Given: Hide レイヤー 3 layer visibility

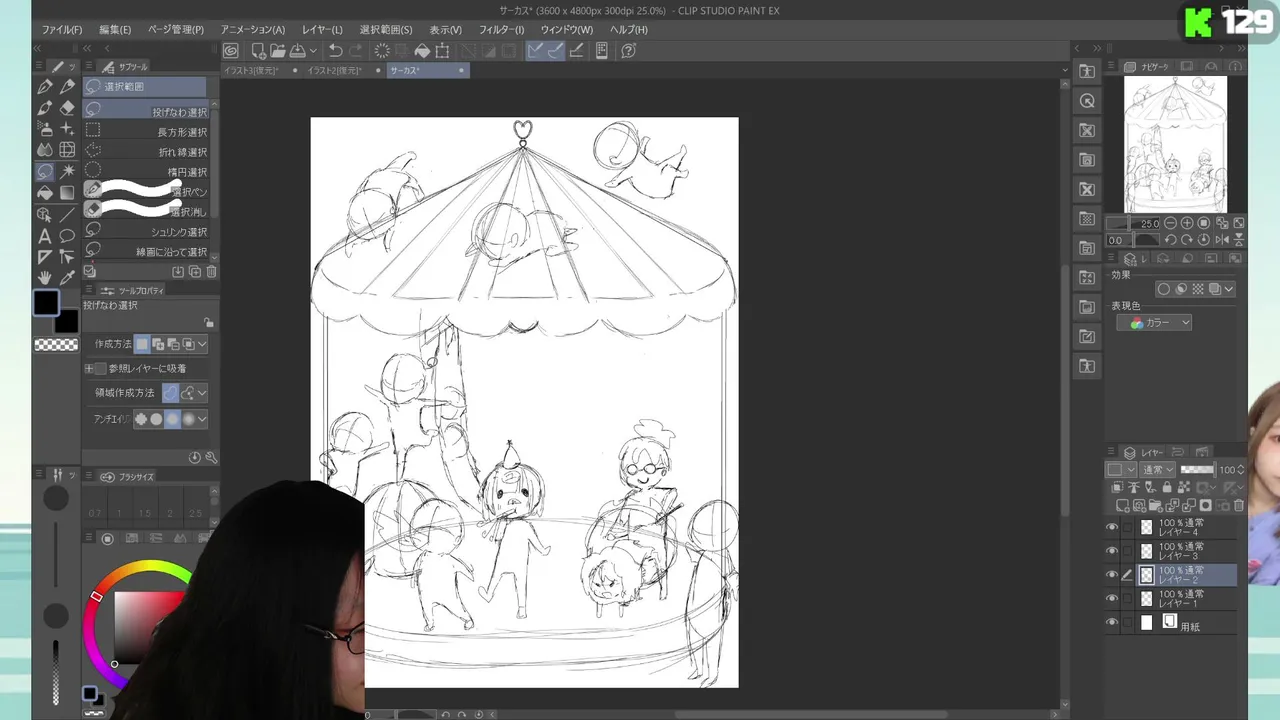Looking at the screenshot, I should (x=1112, y=551).
